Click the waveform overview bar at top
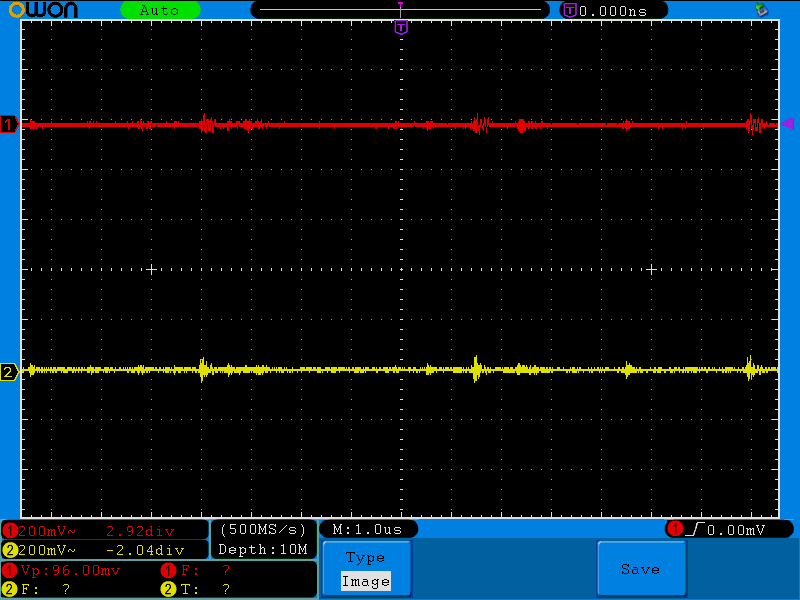 point(401,10)
